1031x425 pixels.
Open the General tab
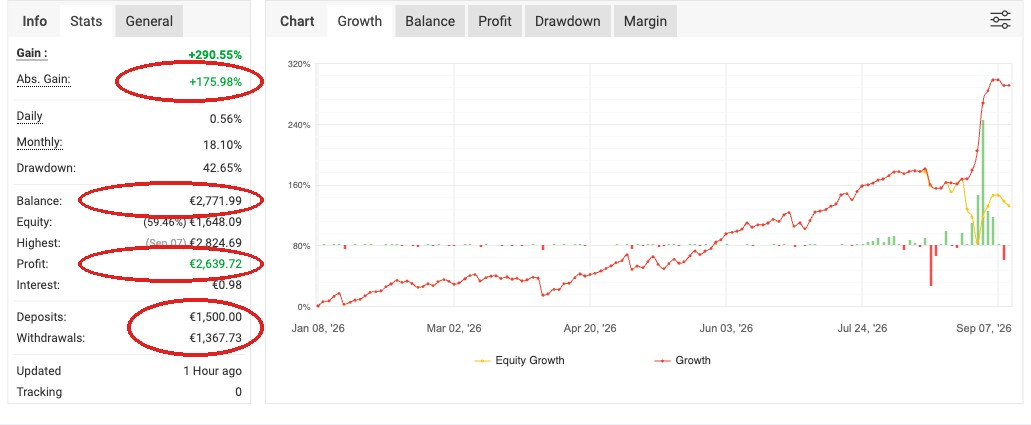tap(149, 21)
